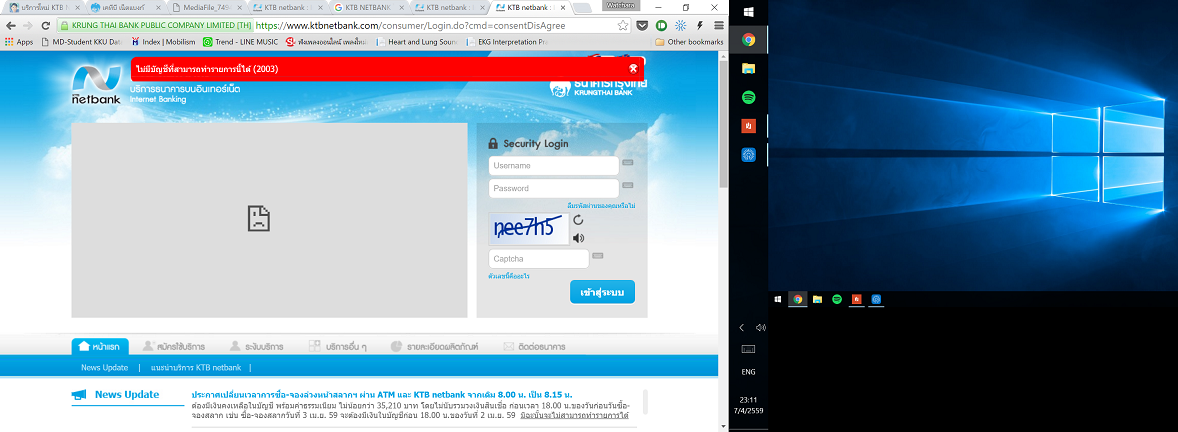Screen dimensions: 1178x432
Task: Click the URL address bar
Action: click(436, 25)
